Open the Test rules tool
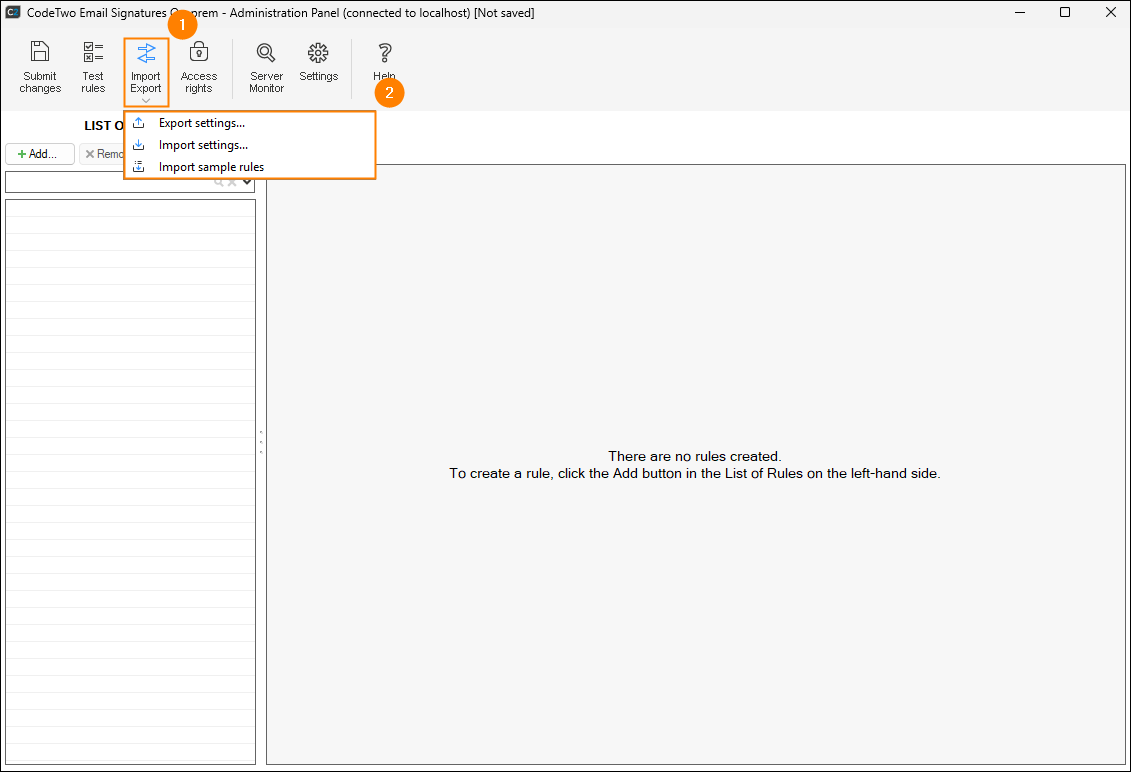The width and height of the screenshot is (1131, 772). click(93, 53)
